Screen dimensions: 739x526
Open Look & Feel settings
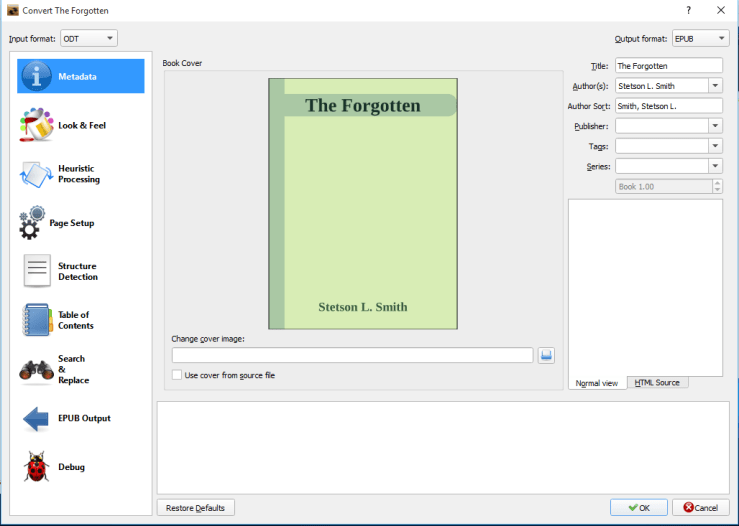36,125
